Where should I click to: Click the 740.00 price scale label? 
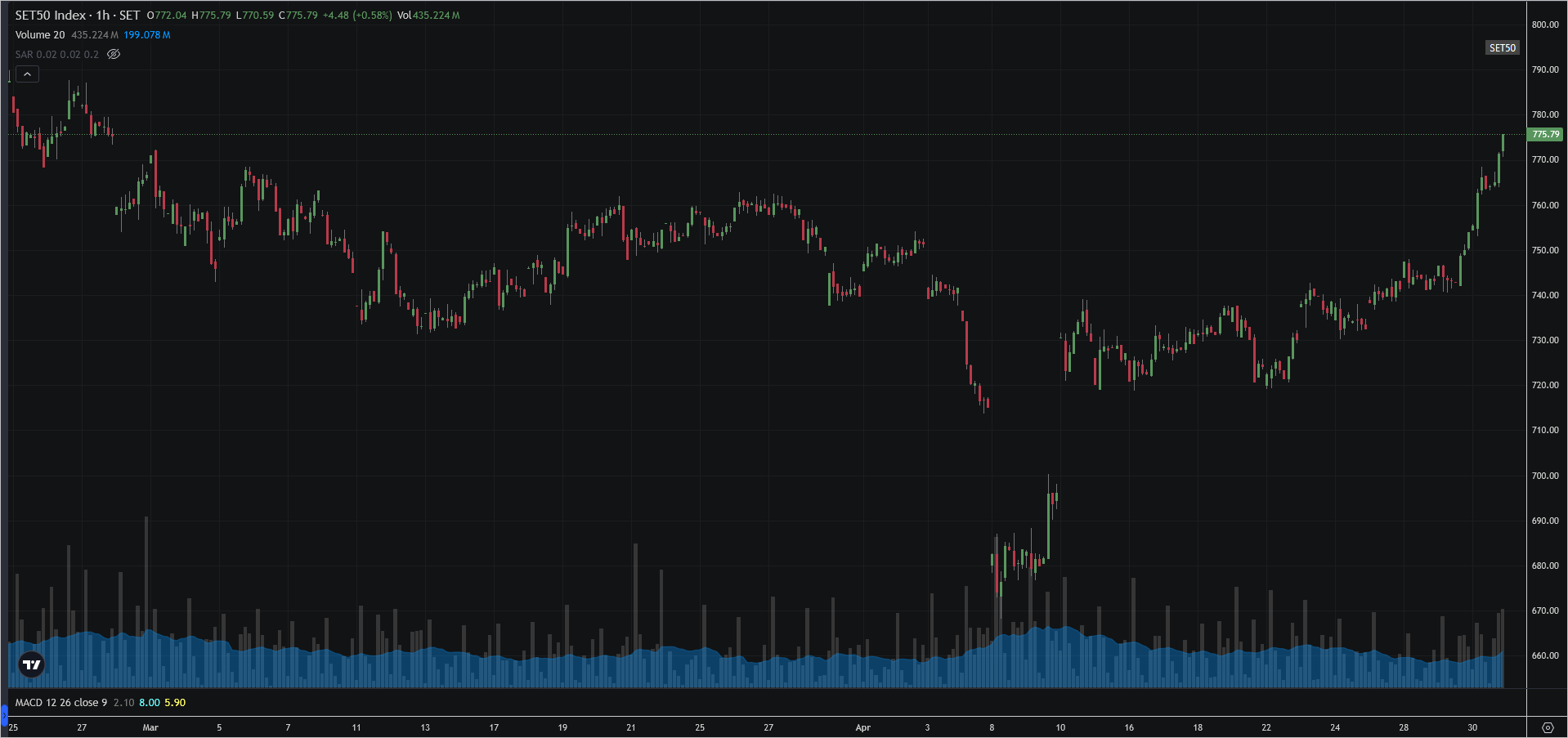click(x=1545, y=295)
